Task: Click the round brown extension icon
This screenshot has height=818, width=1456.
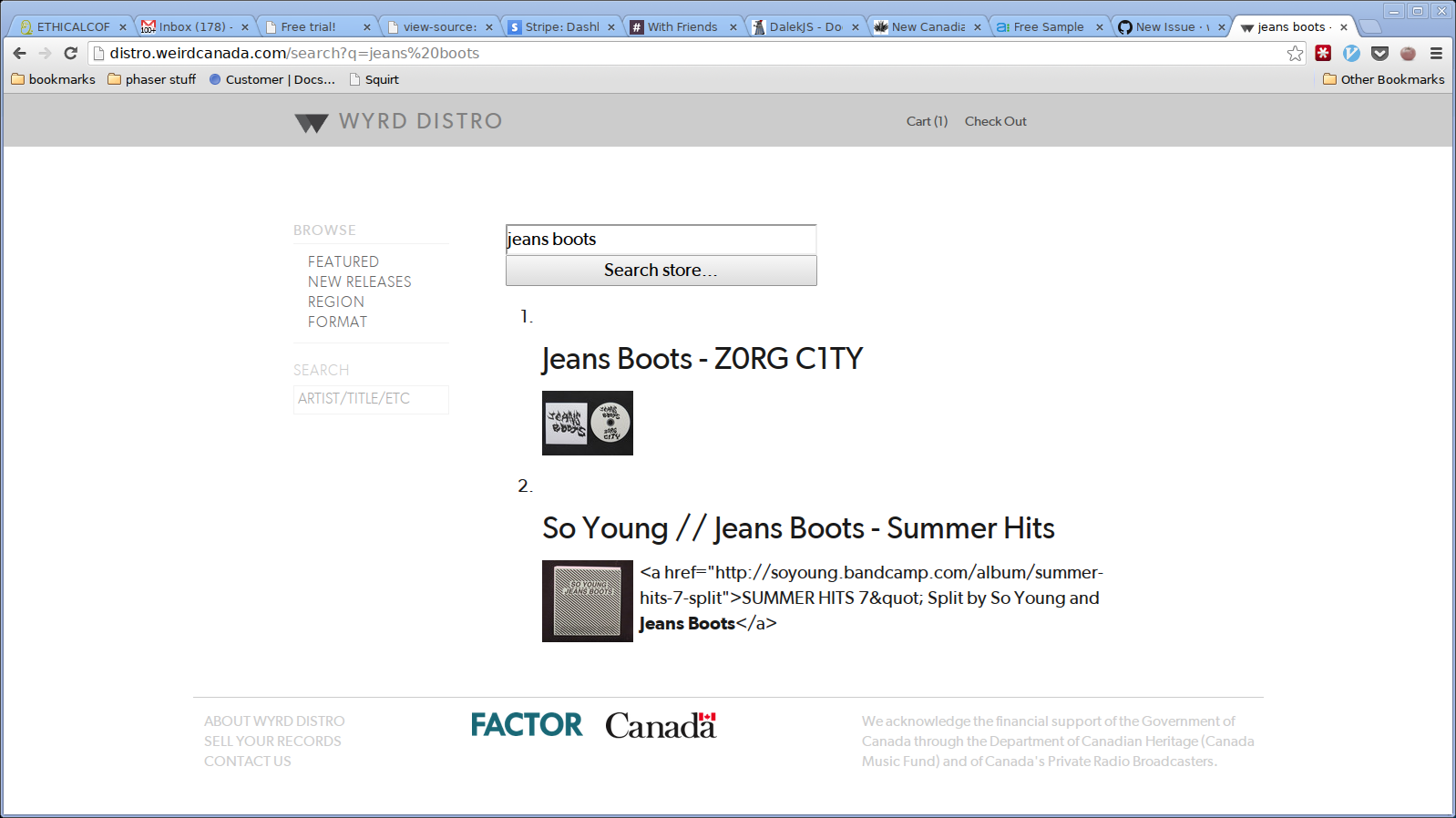Action: pyautogui.click(x=1408, y=53)
